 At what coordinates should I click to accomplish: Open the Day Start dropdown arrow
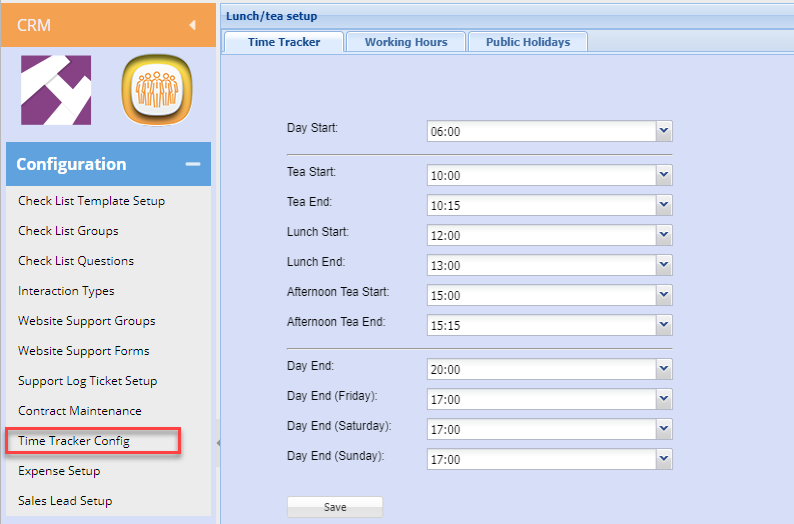664,131
